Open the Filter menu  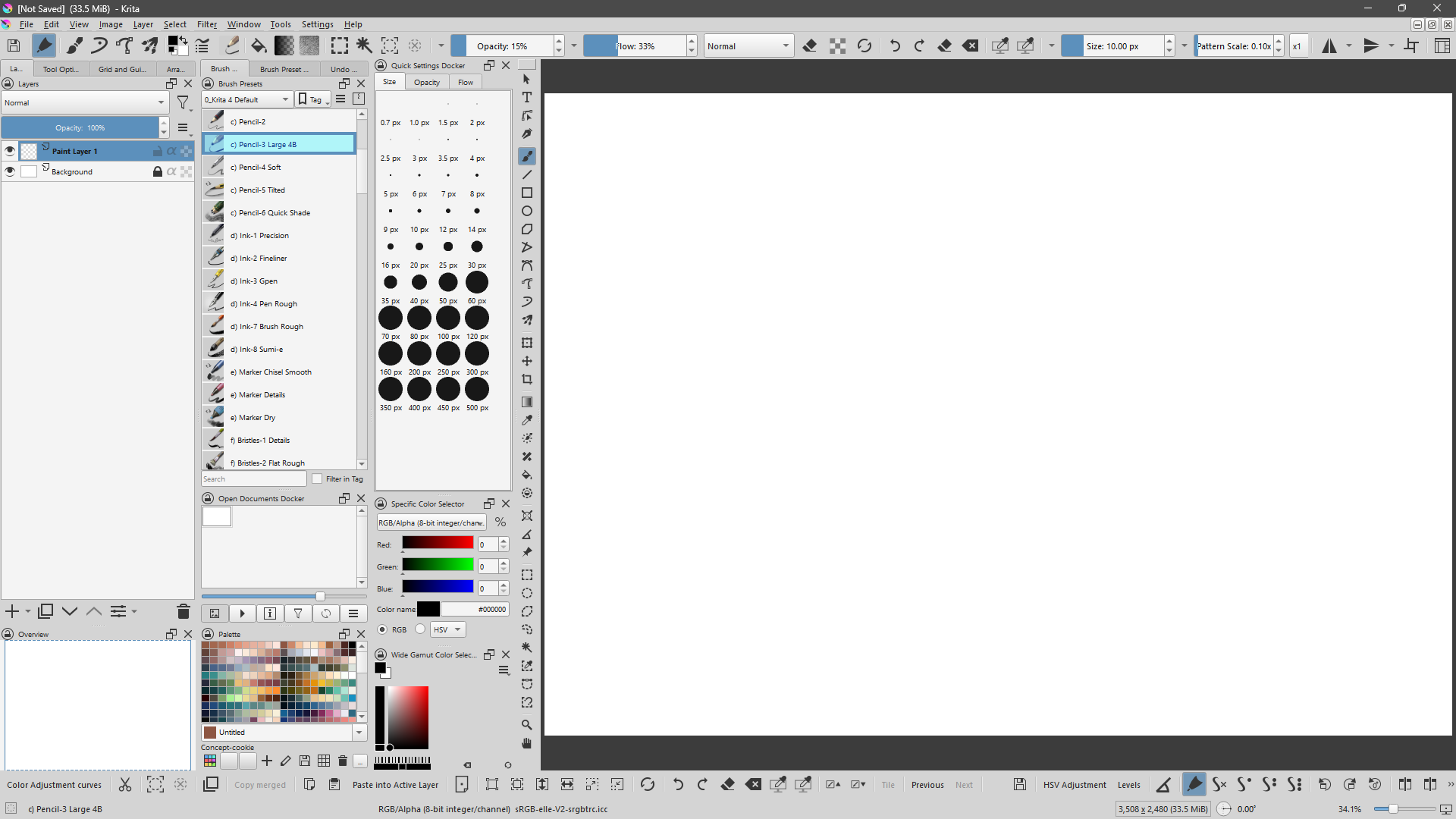click(206, 24)
